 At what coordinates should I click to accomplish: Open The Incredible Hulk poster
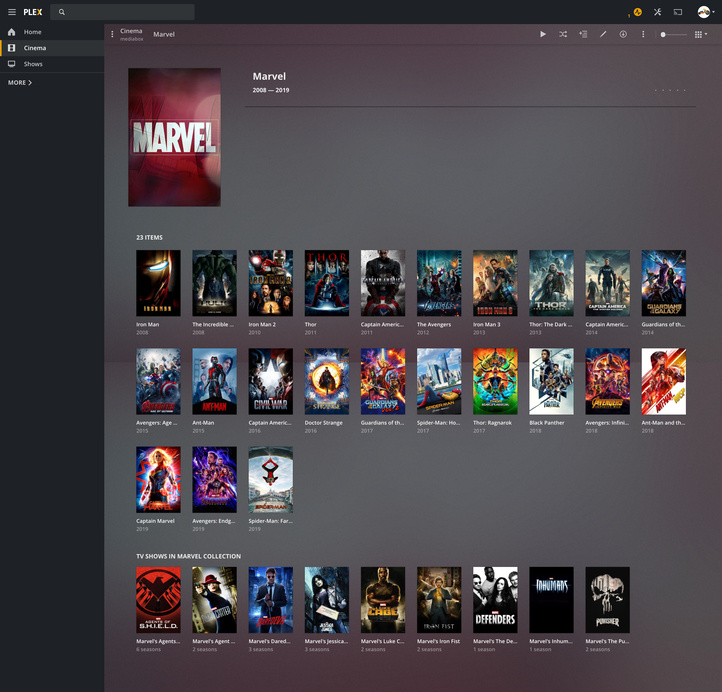(214, 283)
